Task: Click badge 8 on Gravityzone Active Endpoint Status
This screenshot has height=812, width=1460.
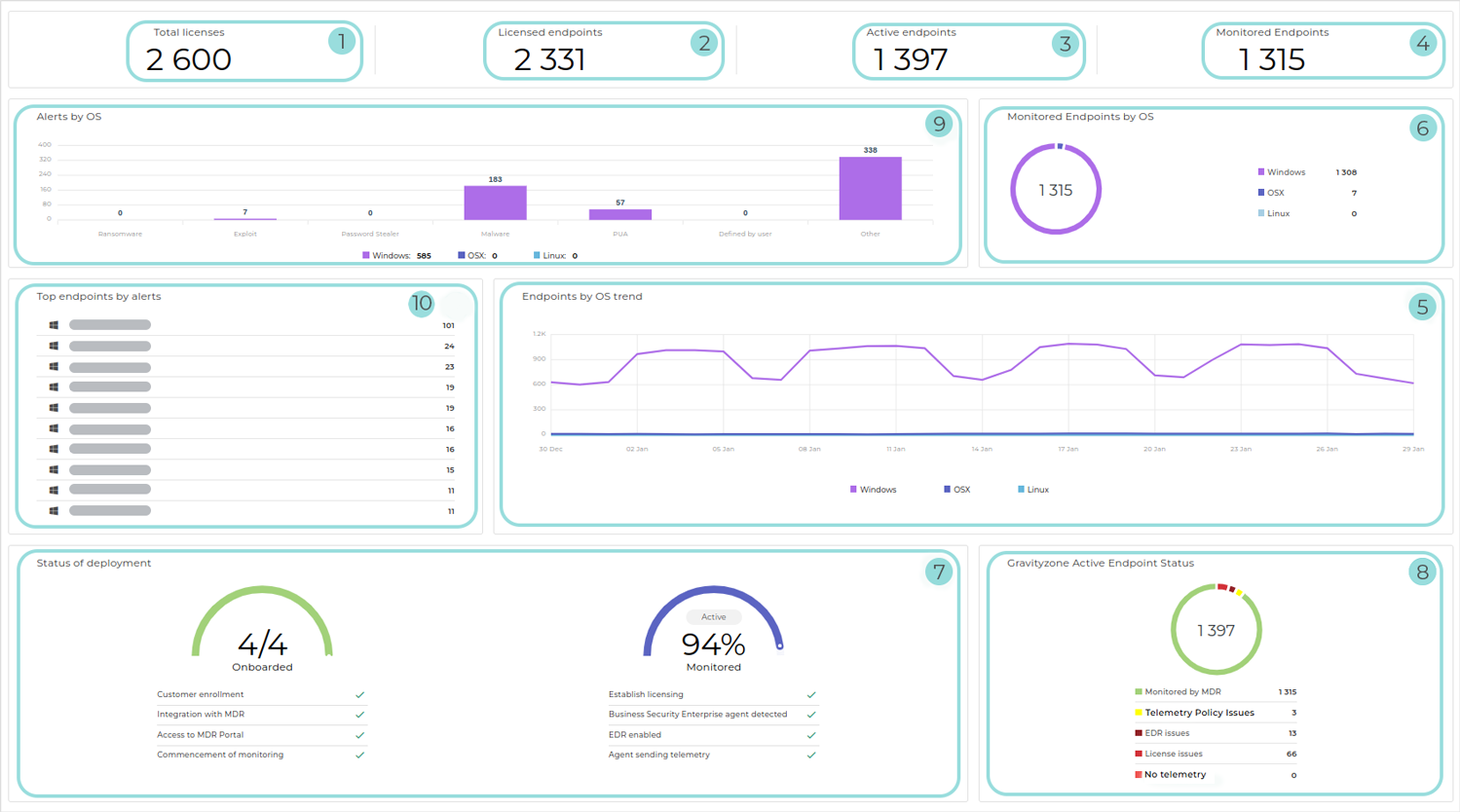Action: tap(1422, 572)
